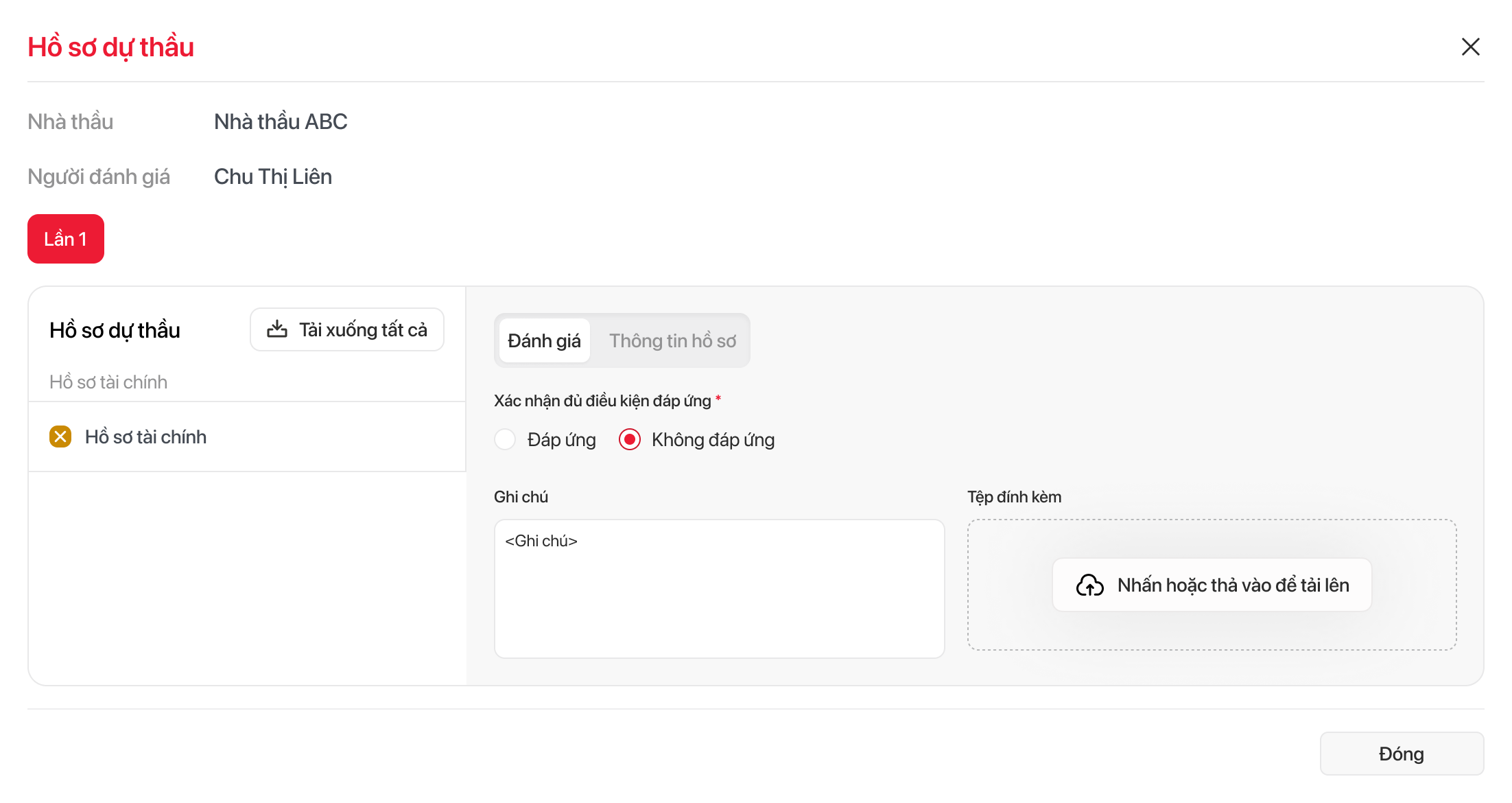Click the Tệp đính kèm label
Image resolution: width=1512 pixels, height=803 pixels.
point(1014,497)
